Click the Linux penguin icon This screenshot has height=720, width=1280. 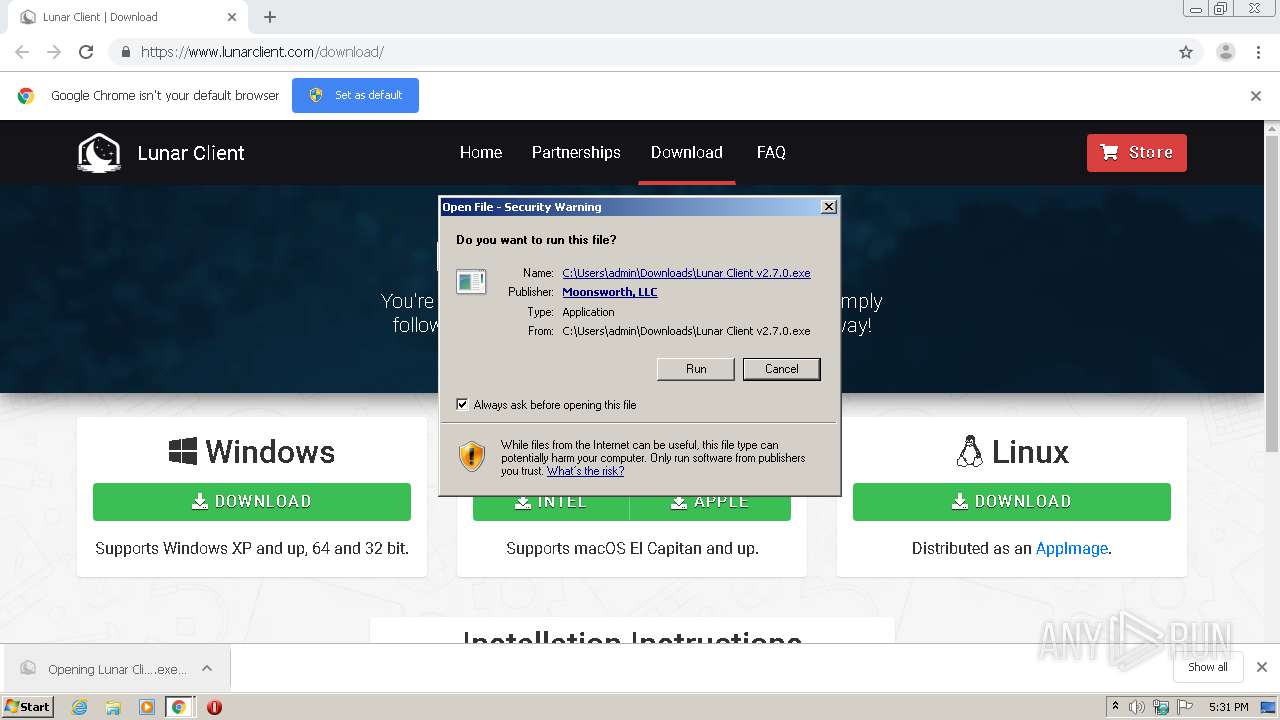pyautogui.click(x=969, y=452)
